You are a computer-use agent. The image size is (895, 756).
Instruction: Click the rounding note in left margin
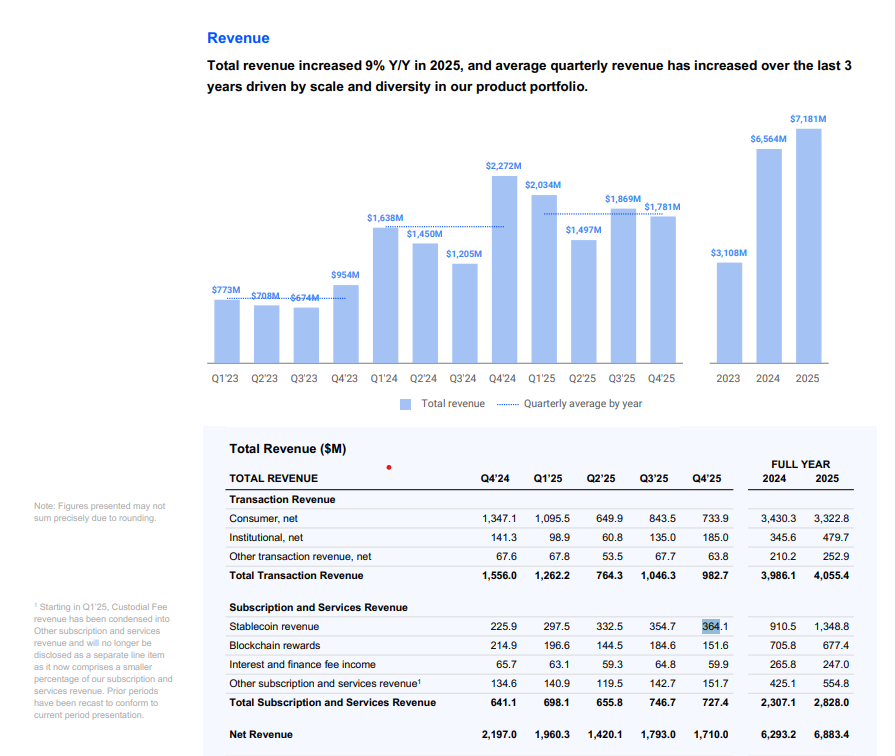click(x=99, y=512)
